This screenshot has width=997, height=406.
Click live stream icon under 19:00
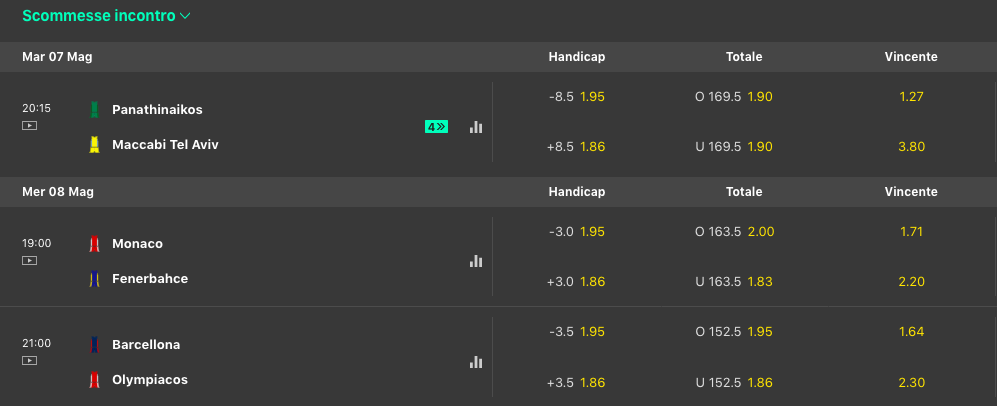[29, 260]
